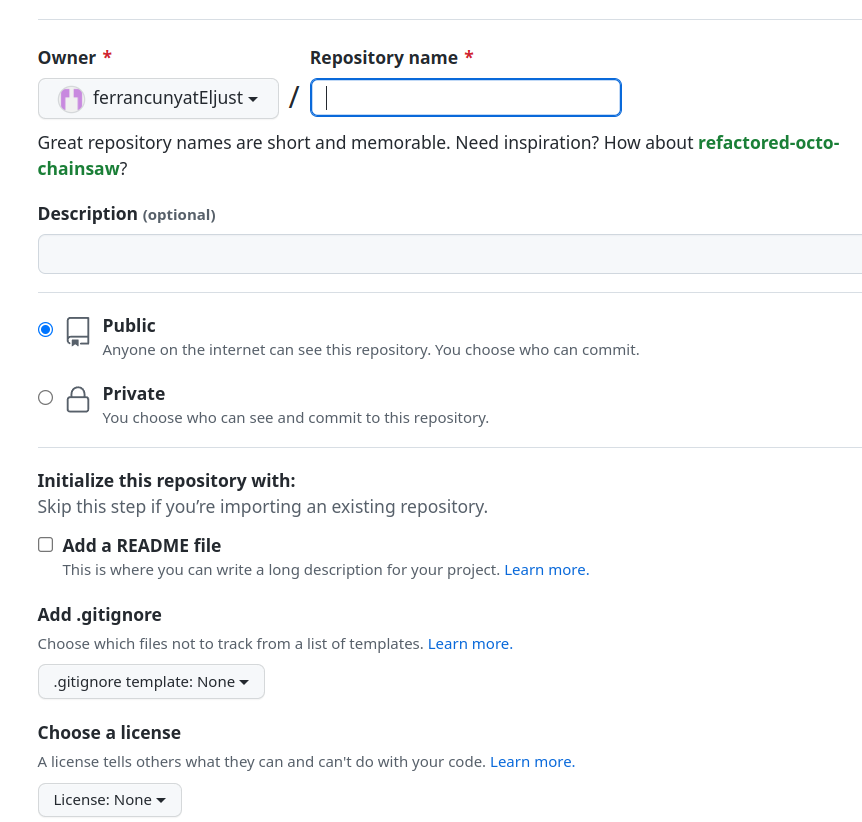Click Learn more link for README
This screenshot has height=822, width=862.
click(x=546, y=570)
